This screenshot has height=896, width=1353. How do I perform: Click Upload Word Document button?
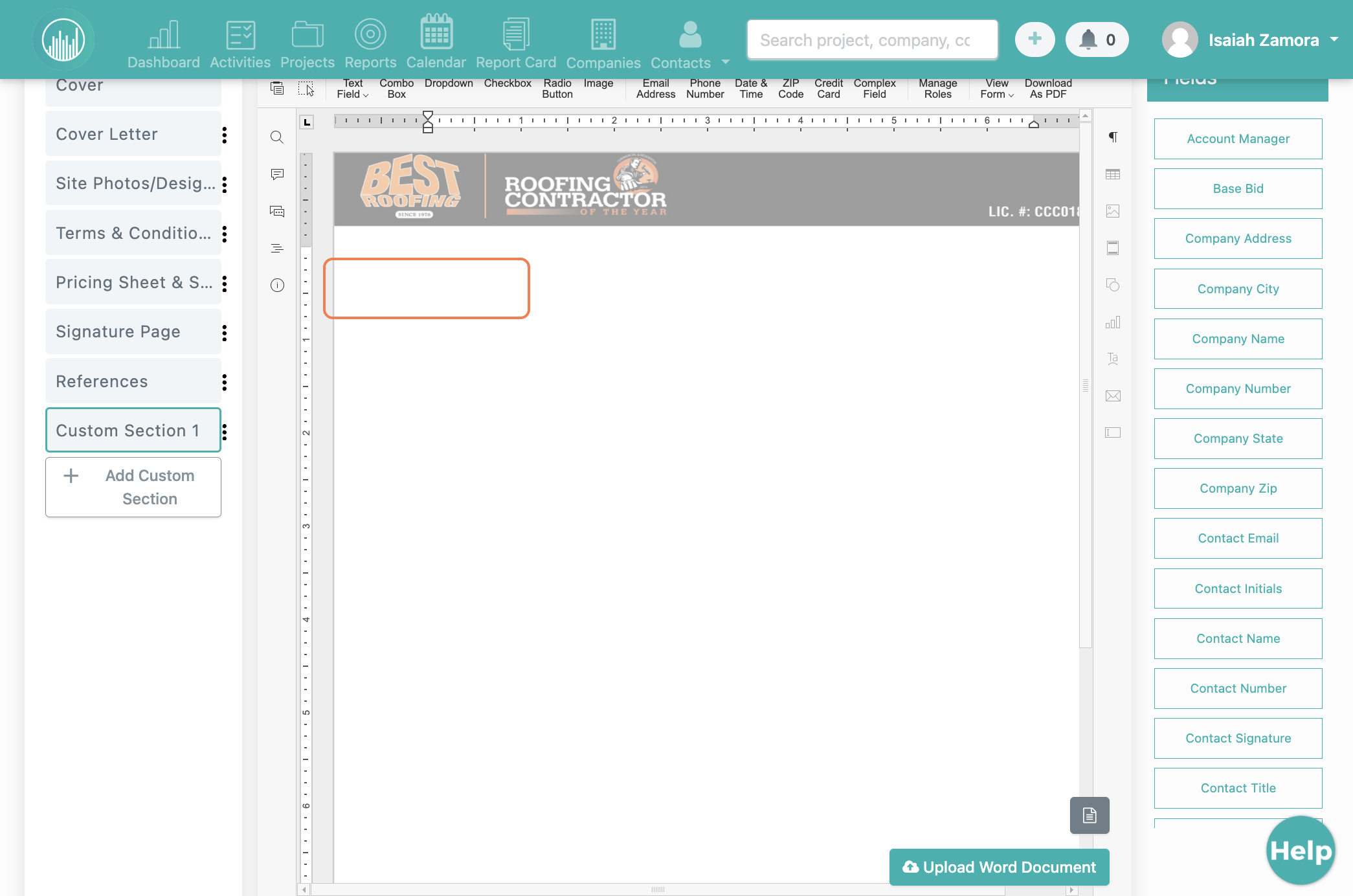(x=999, y=867)
